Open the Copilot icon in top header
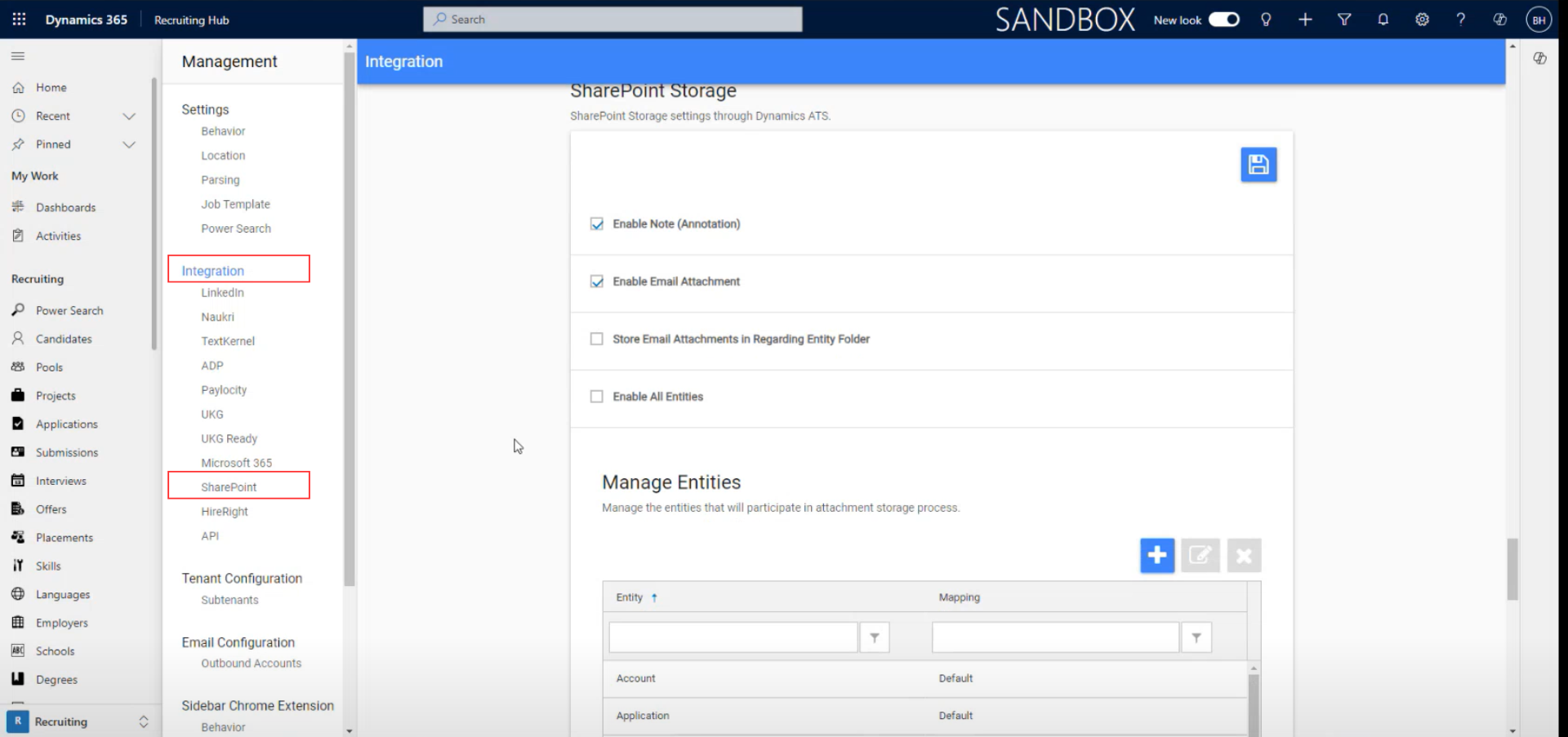 coord(1499,20)
